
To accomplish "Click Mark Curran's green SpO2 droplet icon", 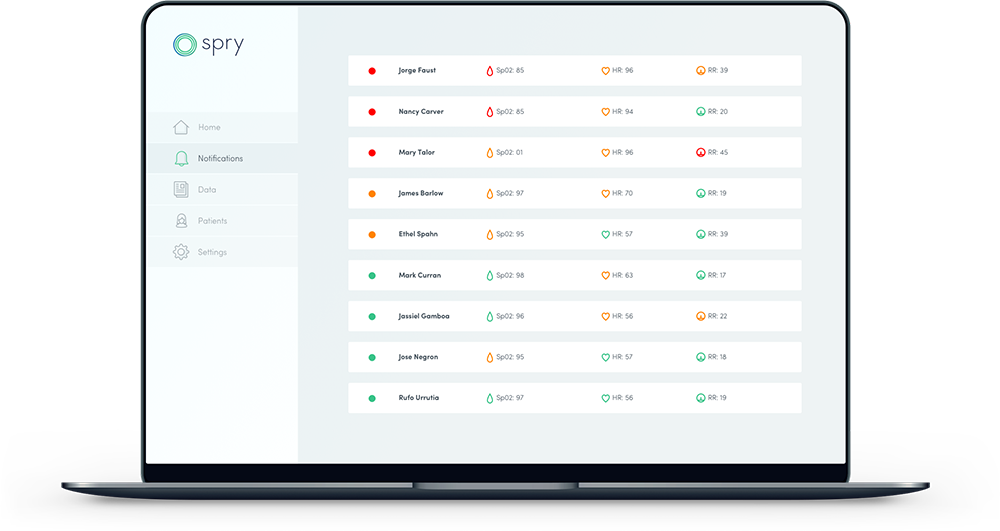I will click(490, 275).
